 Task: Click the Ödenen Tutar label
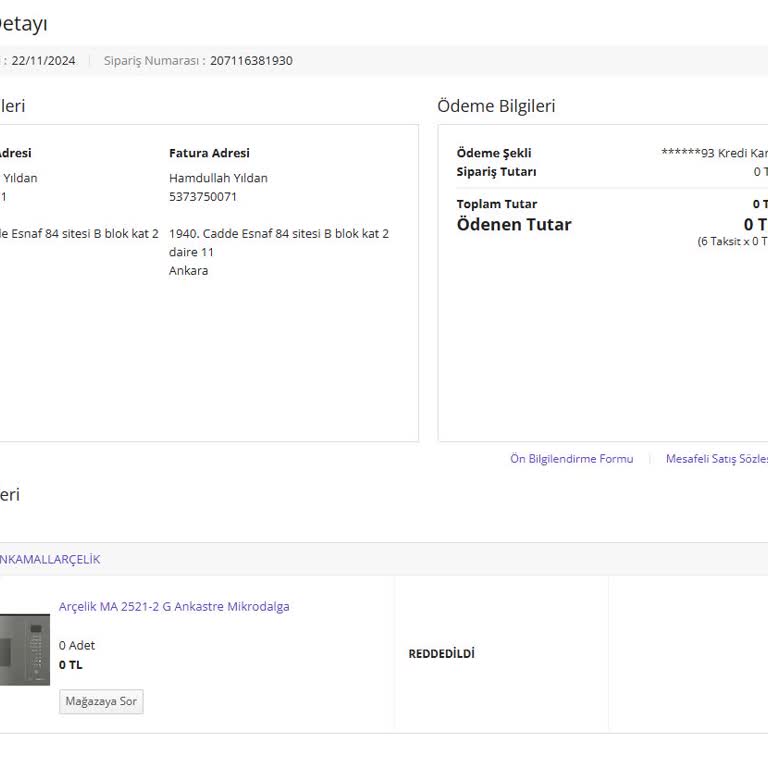pyautogui.click(x=514, y=224)
